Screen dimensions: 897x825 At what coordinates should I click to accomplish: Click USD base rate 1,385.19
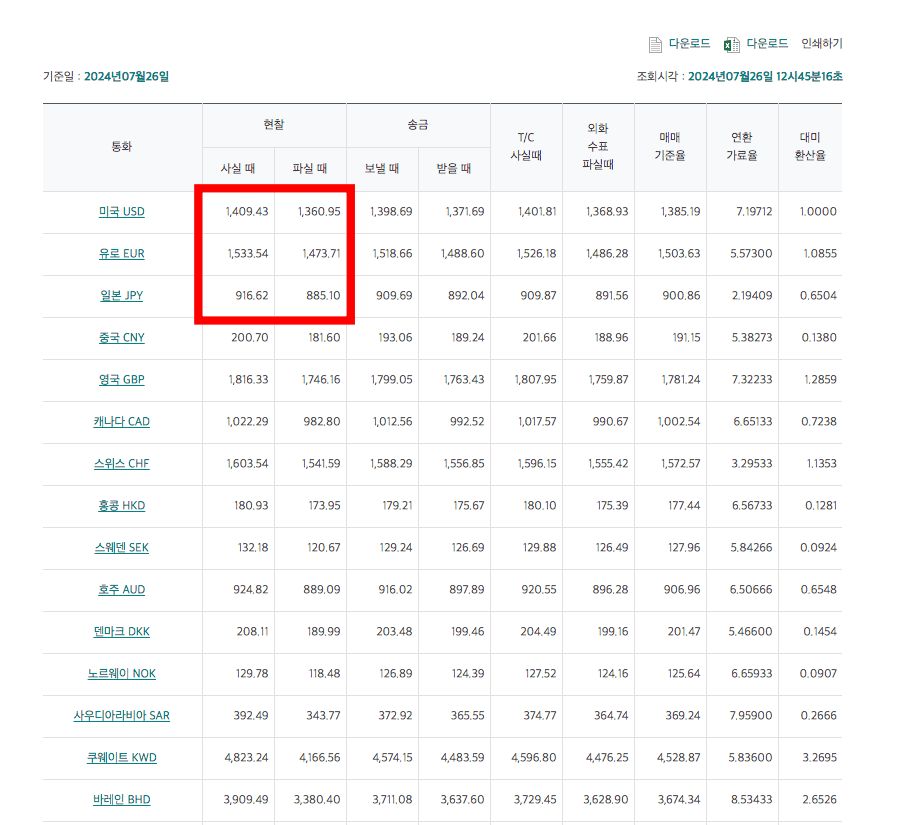coord(680,212)
